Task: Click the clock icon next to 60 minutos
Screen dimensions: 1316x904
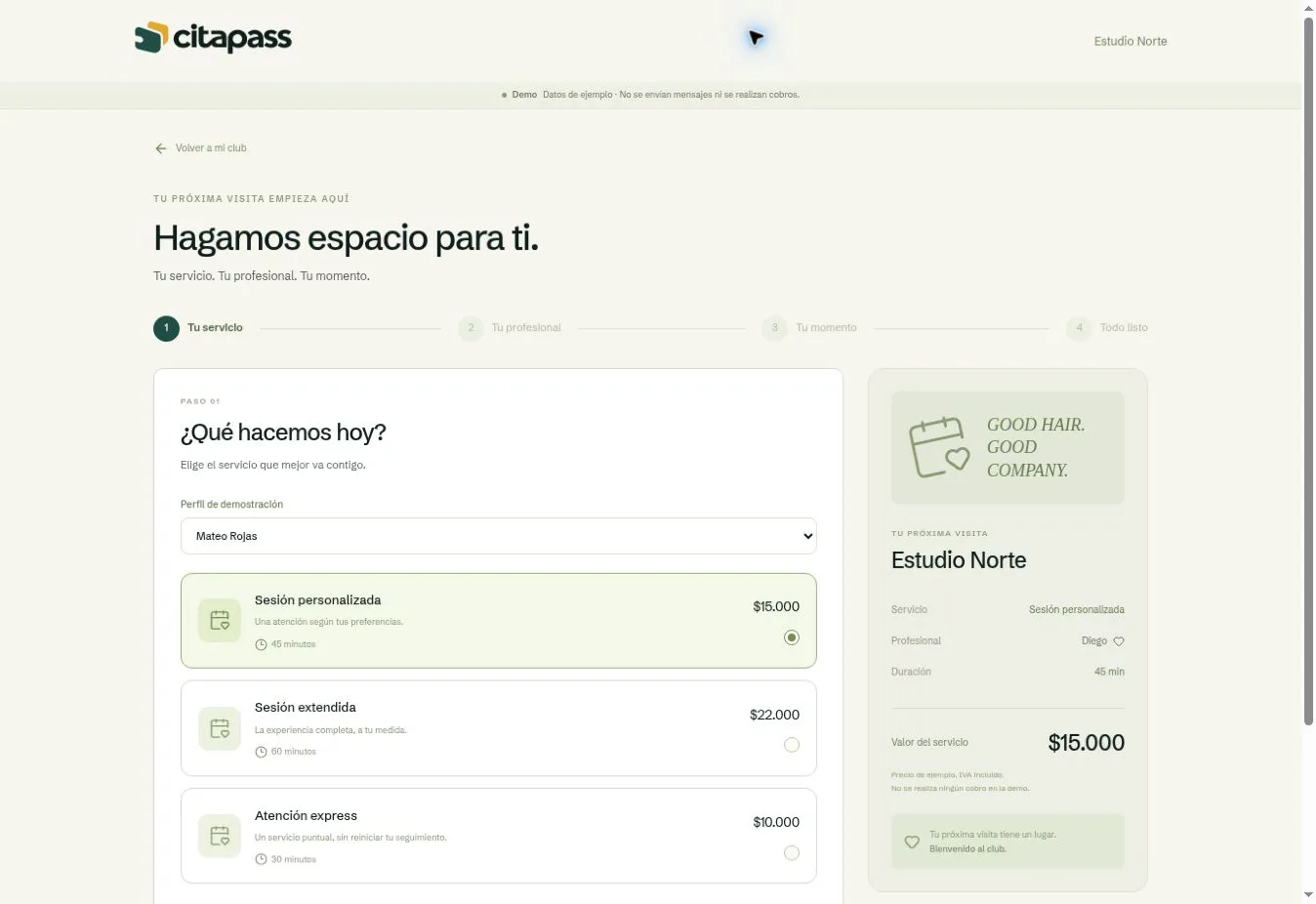Action: 261,752
